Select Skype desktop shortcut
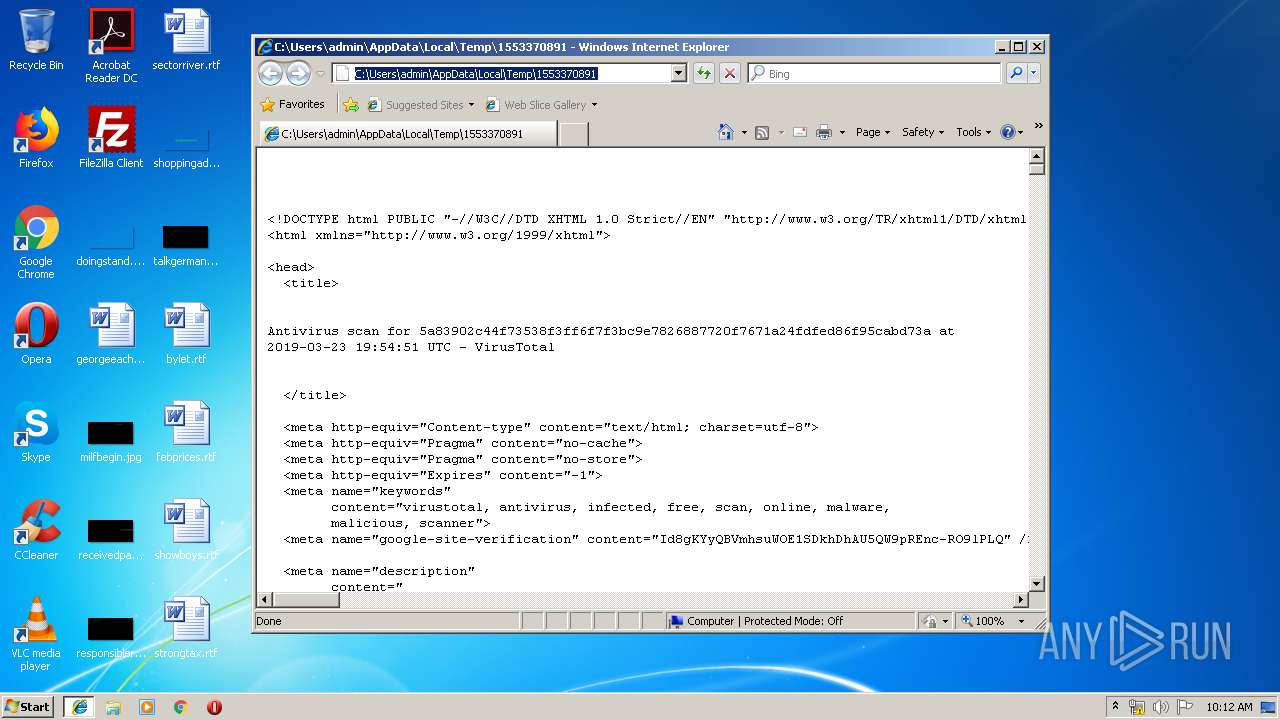Screen dimensions: 1280x720 click(36, 432)
